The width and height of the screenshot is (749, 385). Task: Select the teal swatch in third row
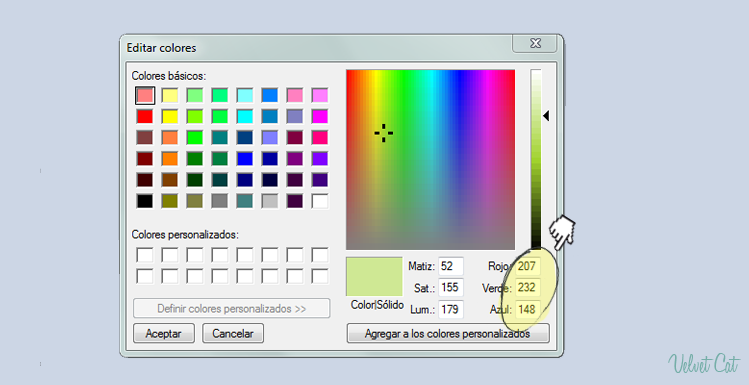(x=220, y=138)
